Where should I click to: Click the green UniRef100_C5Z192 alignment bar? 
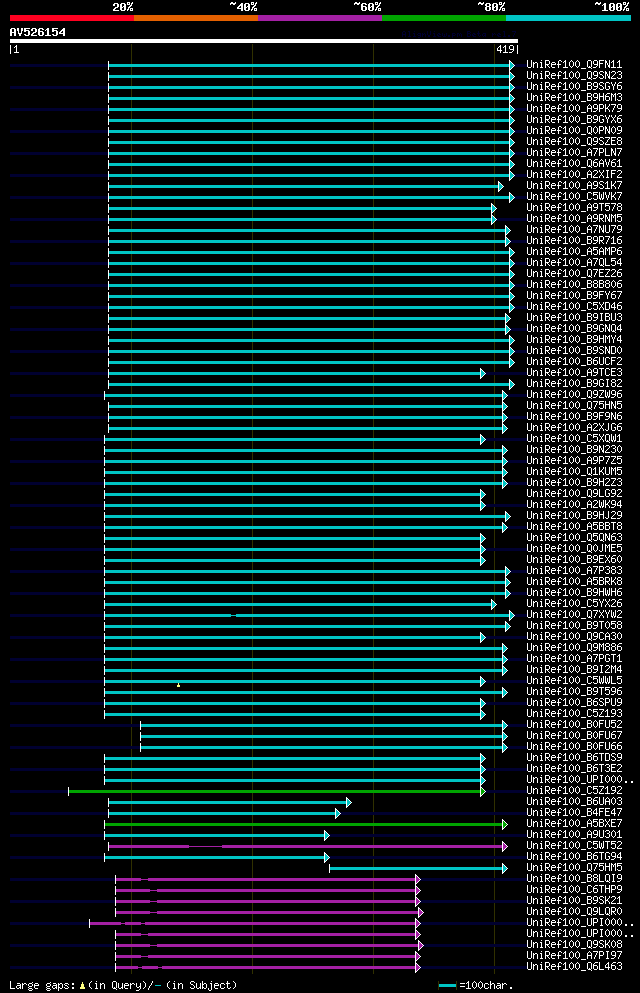click(x=277, y=792)
